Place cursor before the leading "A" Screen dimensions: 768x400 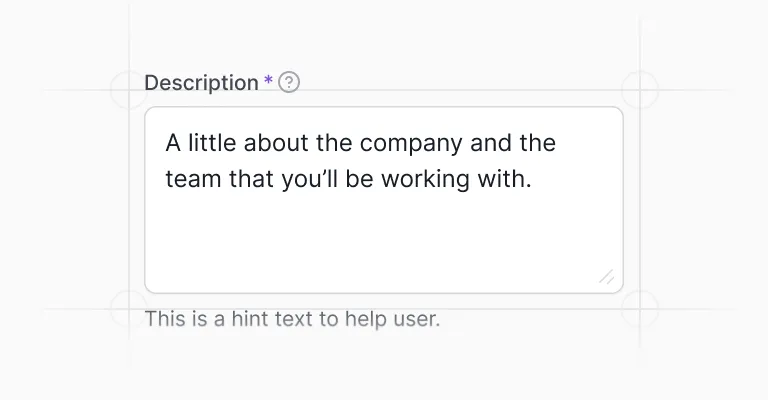[166, 143]
